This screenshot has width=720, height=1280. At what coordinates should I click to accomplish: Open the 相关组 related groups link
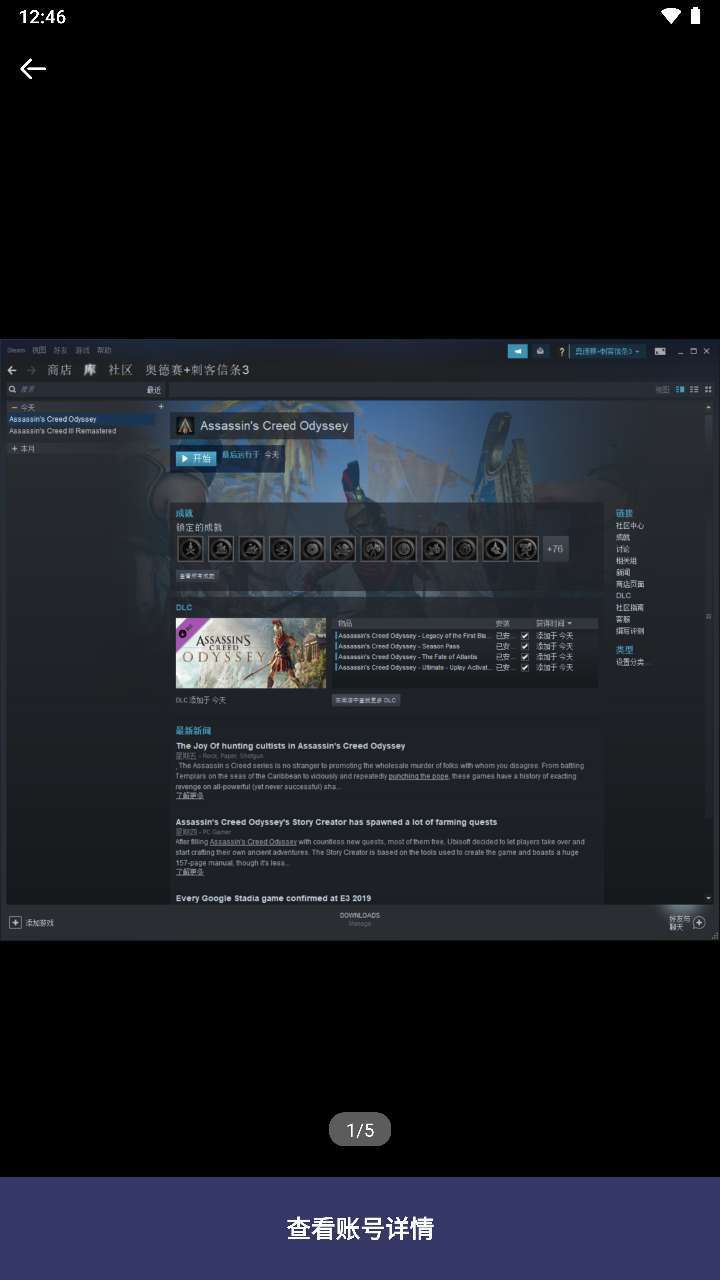[x=626, y=561]
